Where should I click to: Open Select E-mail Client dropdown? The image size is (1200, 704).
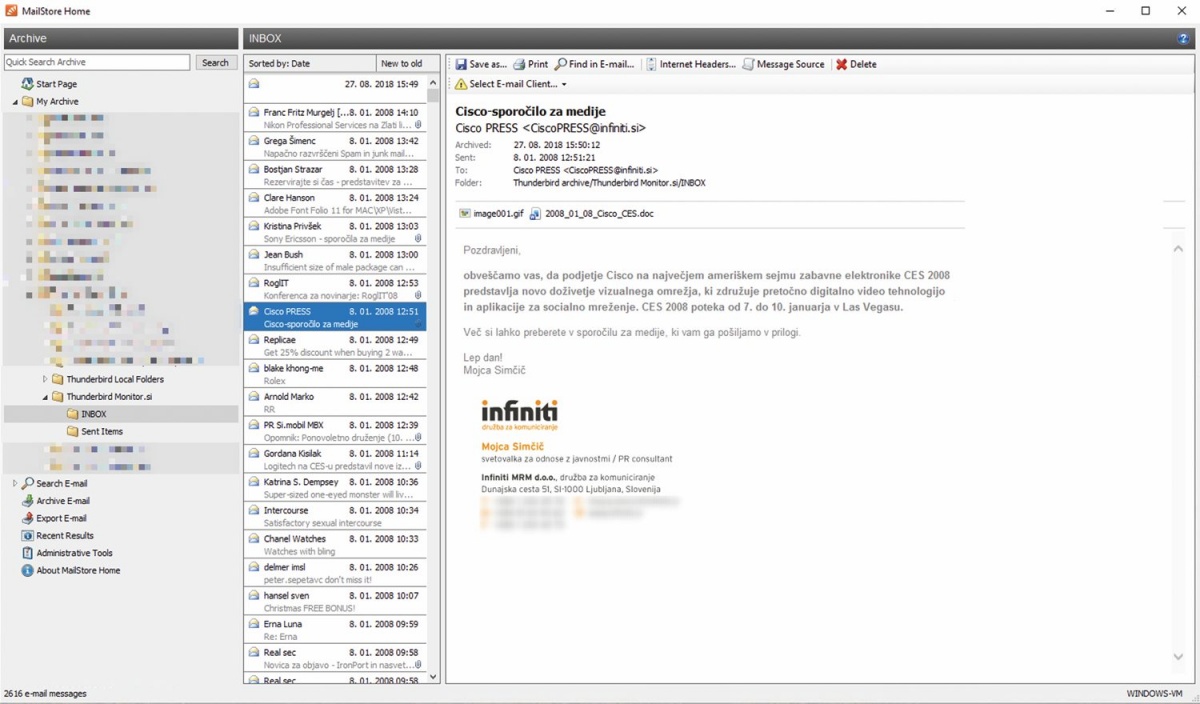click(x=511, y=84)
